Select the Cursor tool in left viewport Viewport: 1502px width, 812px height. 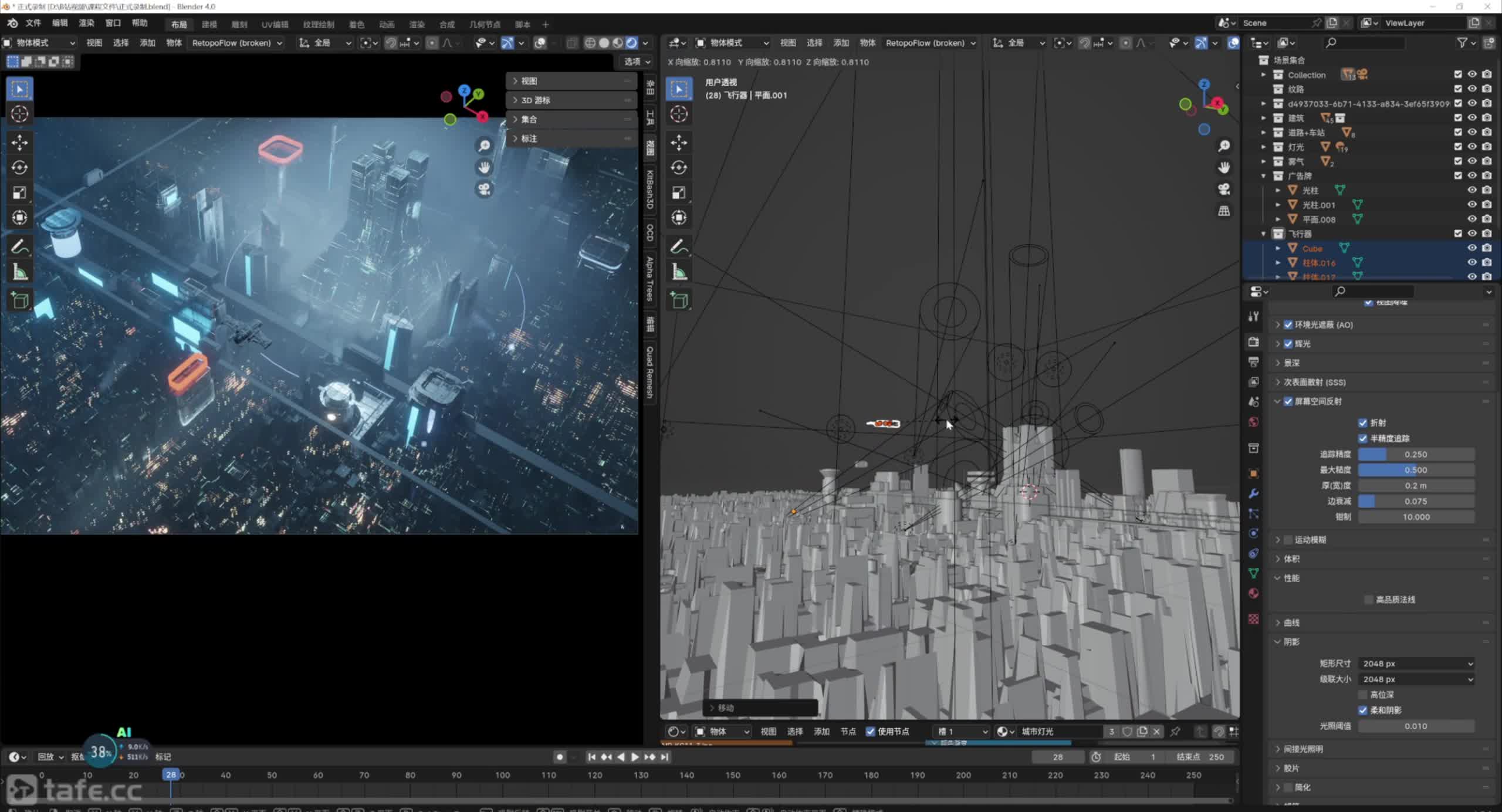point(19,114)
